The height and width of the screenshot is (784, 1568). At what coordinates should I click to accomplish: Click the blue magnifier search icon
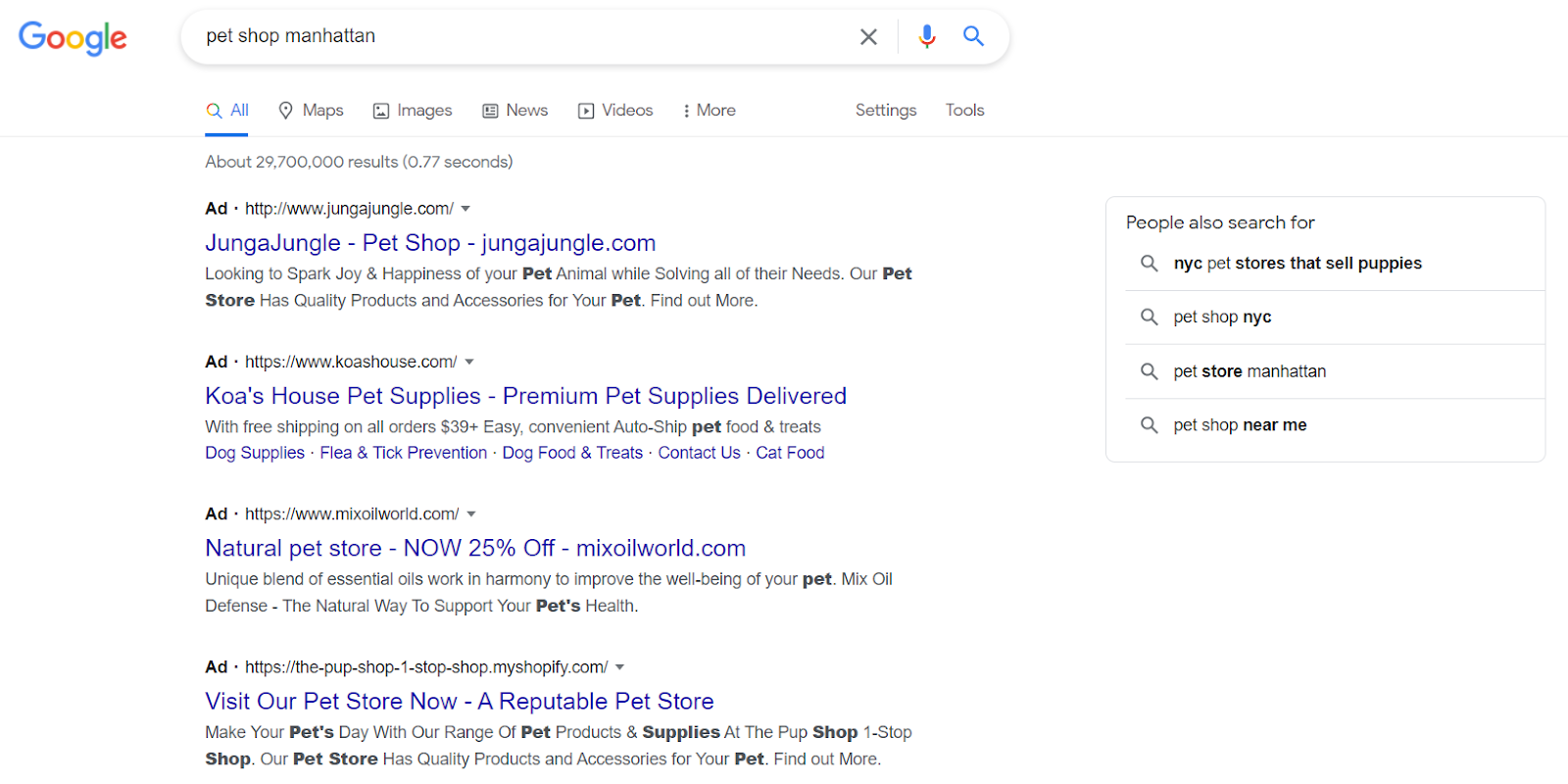[973, 36]
